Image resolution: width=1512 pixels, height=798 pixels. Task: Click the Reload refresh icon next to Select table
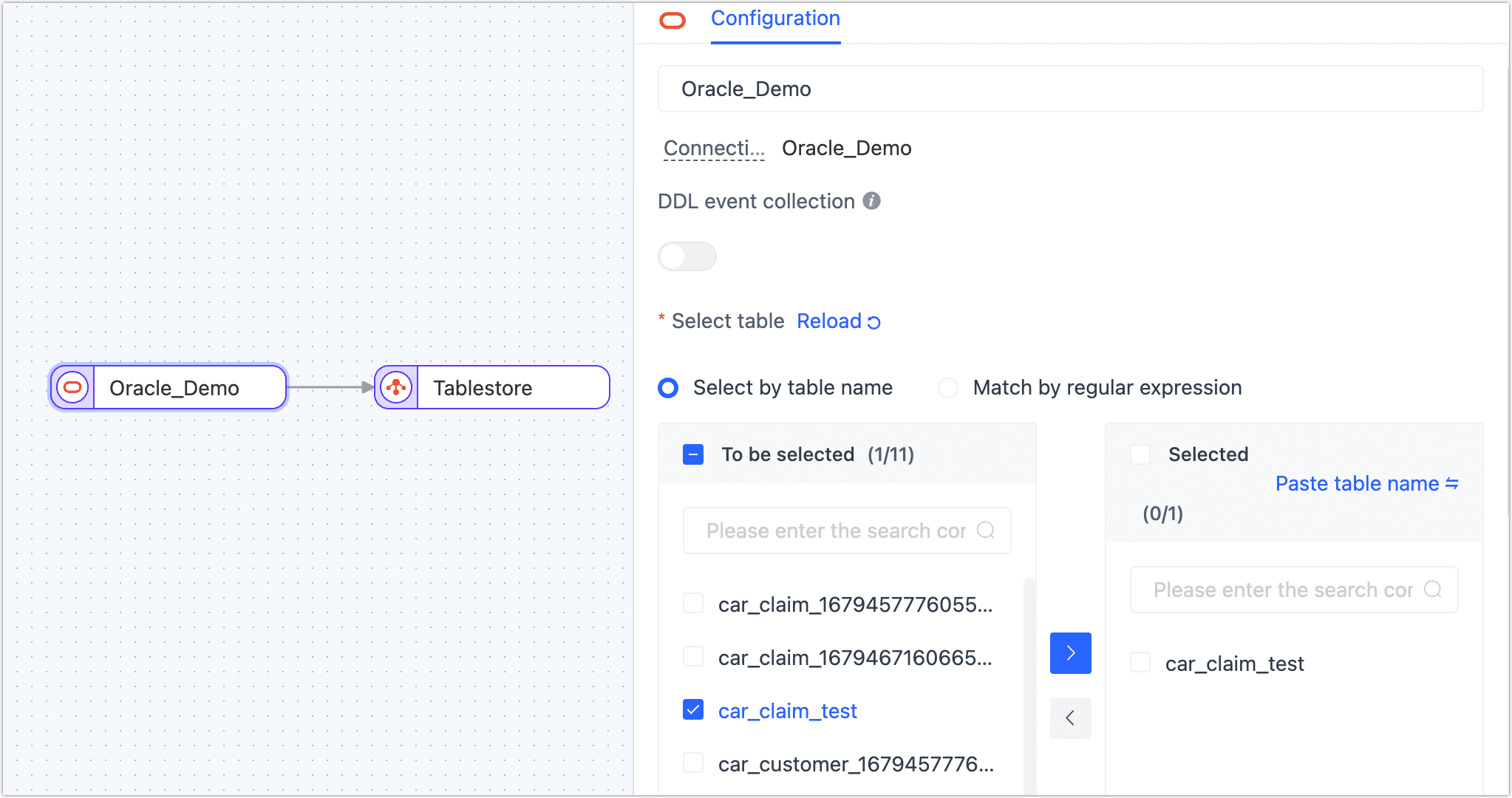tap(873, 321)
